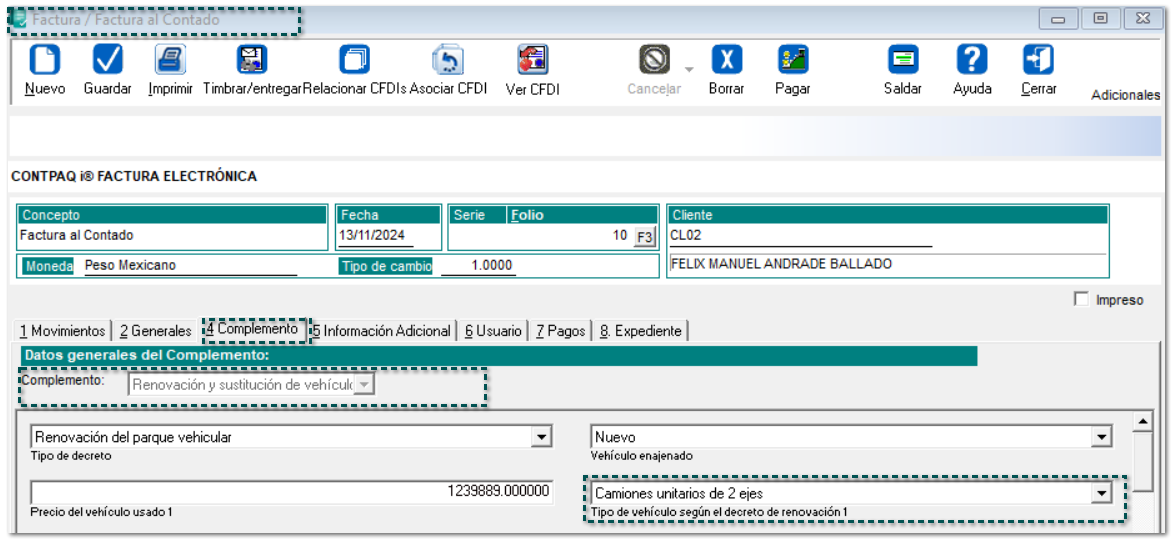
Task: Open Ver CFDI viewer
Action: (532, 61)
